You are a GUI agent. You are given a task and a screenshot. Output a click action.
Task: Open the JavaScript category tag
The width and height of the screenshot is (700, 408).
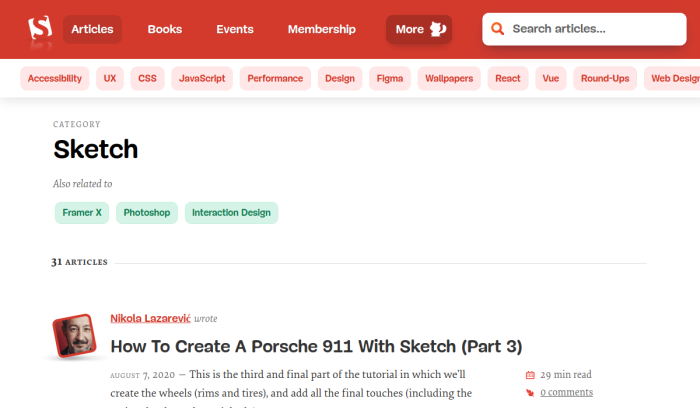pyautogui.click(x=202, y=79)
